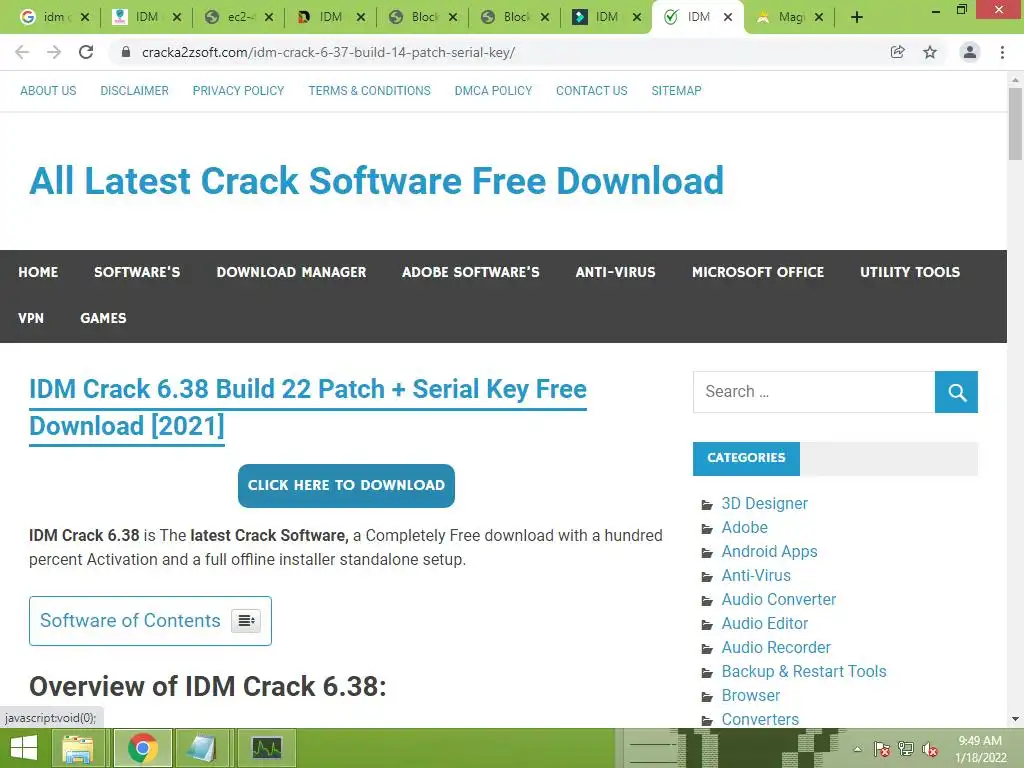The height and width of the screenshot is (768, 1024).
Task: Open the Audio Converter category
Action: point(778,600)
